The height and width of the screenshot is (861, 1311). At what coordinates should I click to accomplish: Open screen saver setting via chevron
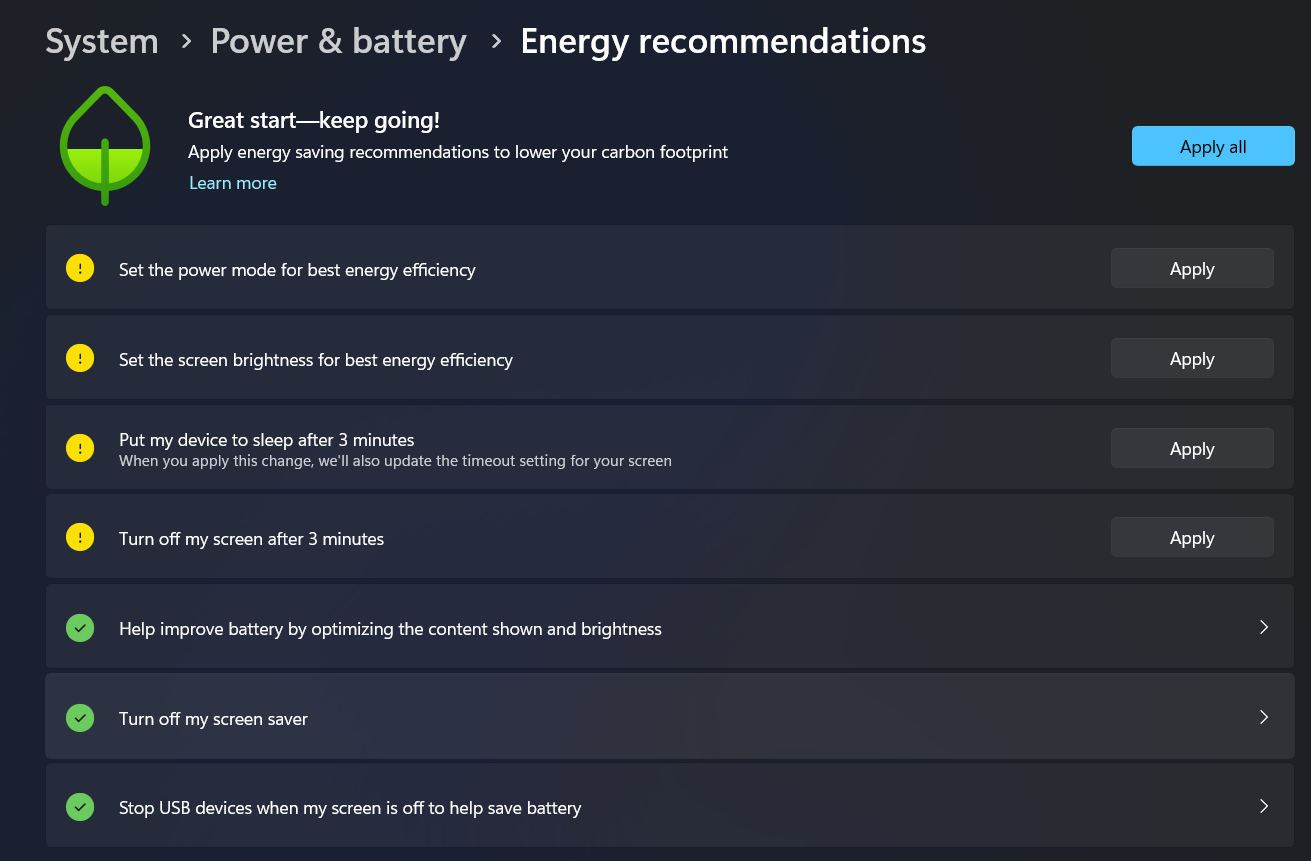(1264, 718)
